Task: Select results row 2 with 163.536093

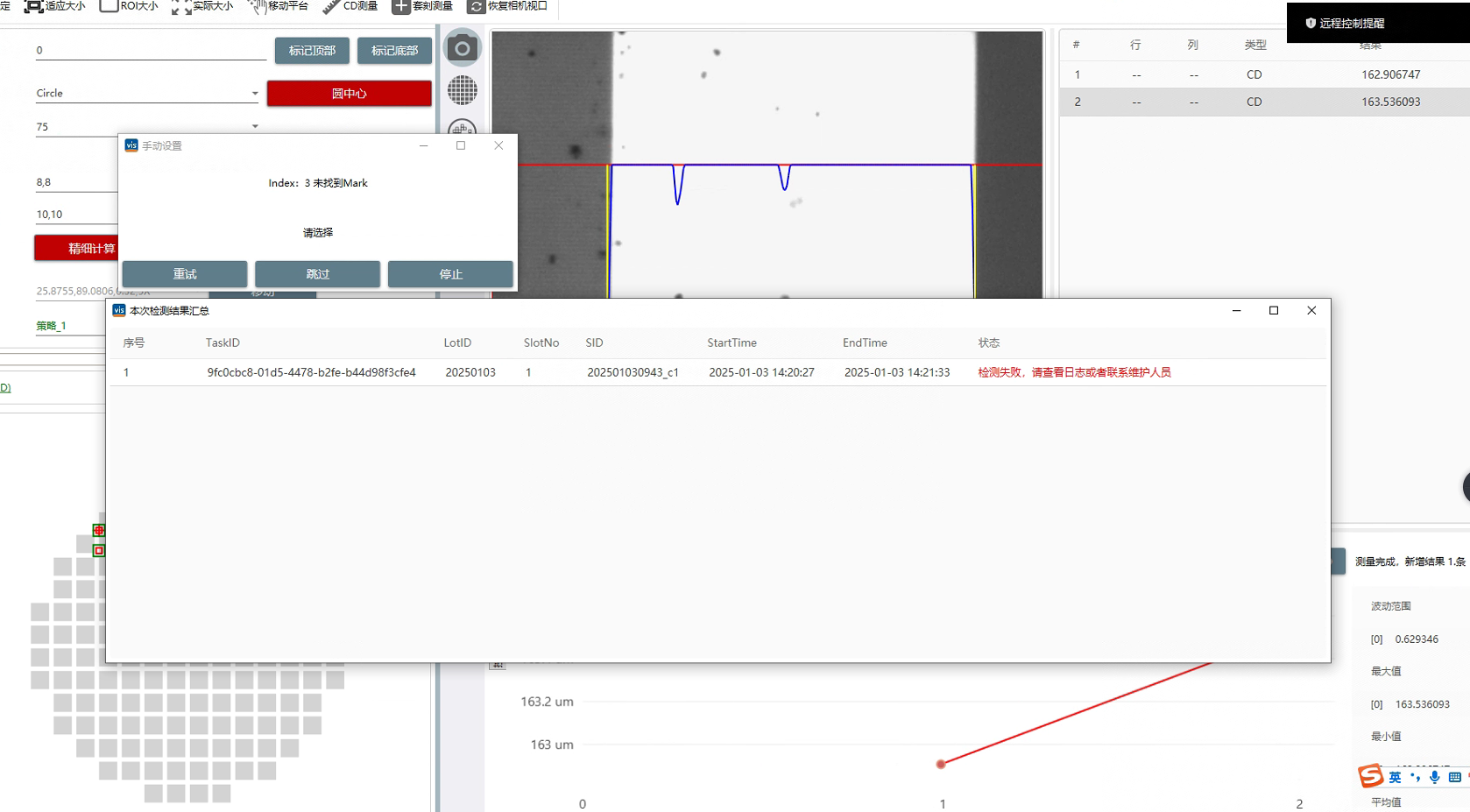Action: tap(1265, 102)
